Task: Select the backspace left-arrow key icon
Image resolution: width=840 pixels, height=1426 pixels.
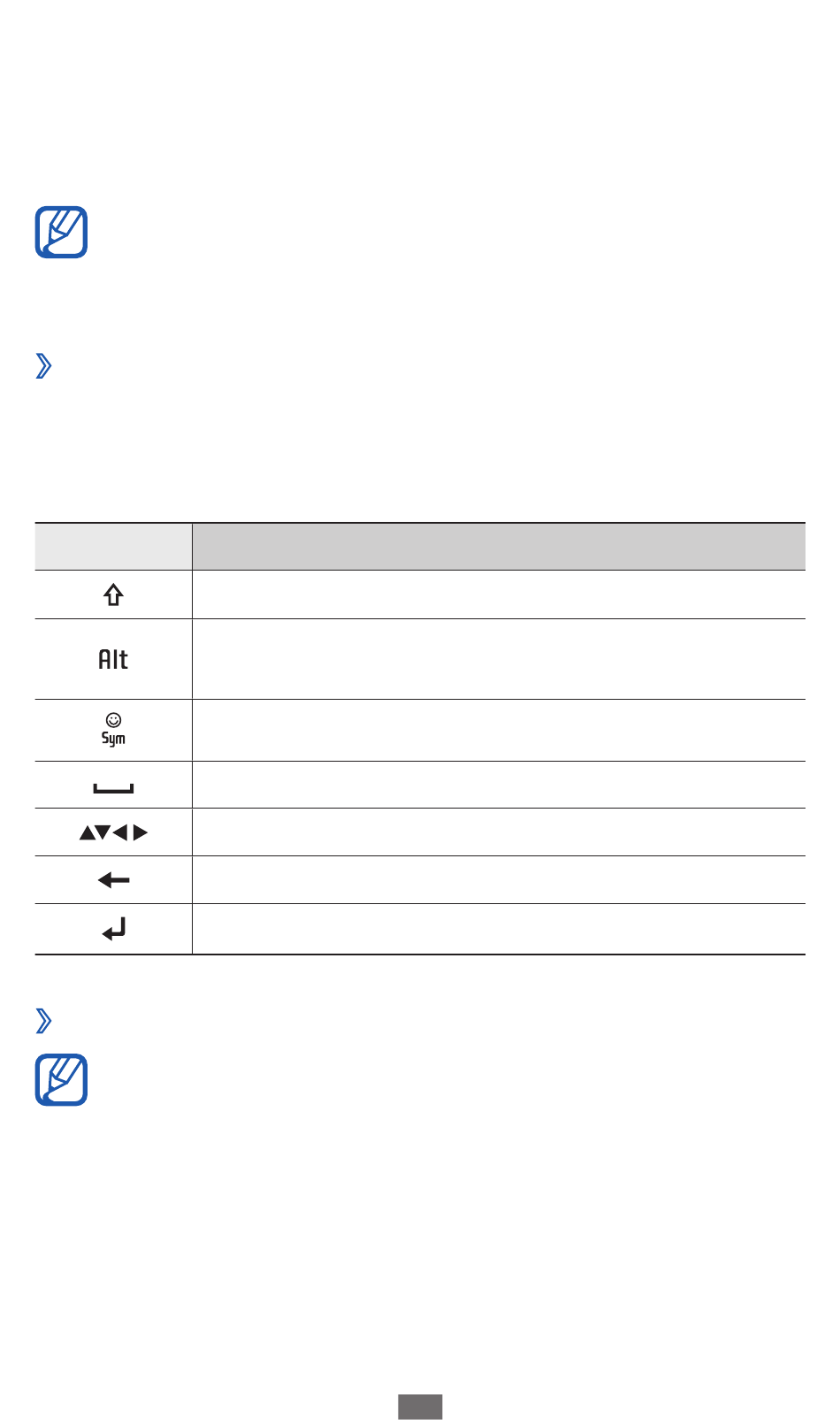Action: [x=113, y=880]
